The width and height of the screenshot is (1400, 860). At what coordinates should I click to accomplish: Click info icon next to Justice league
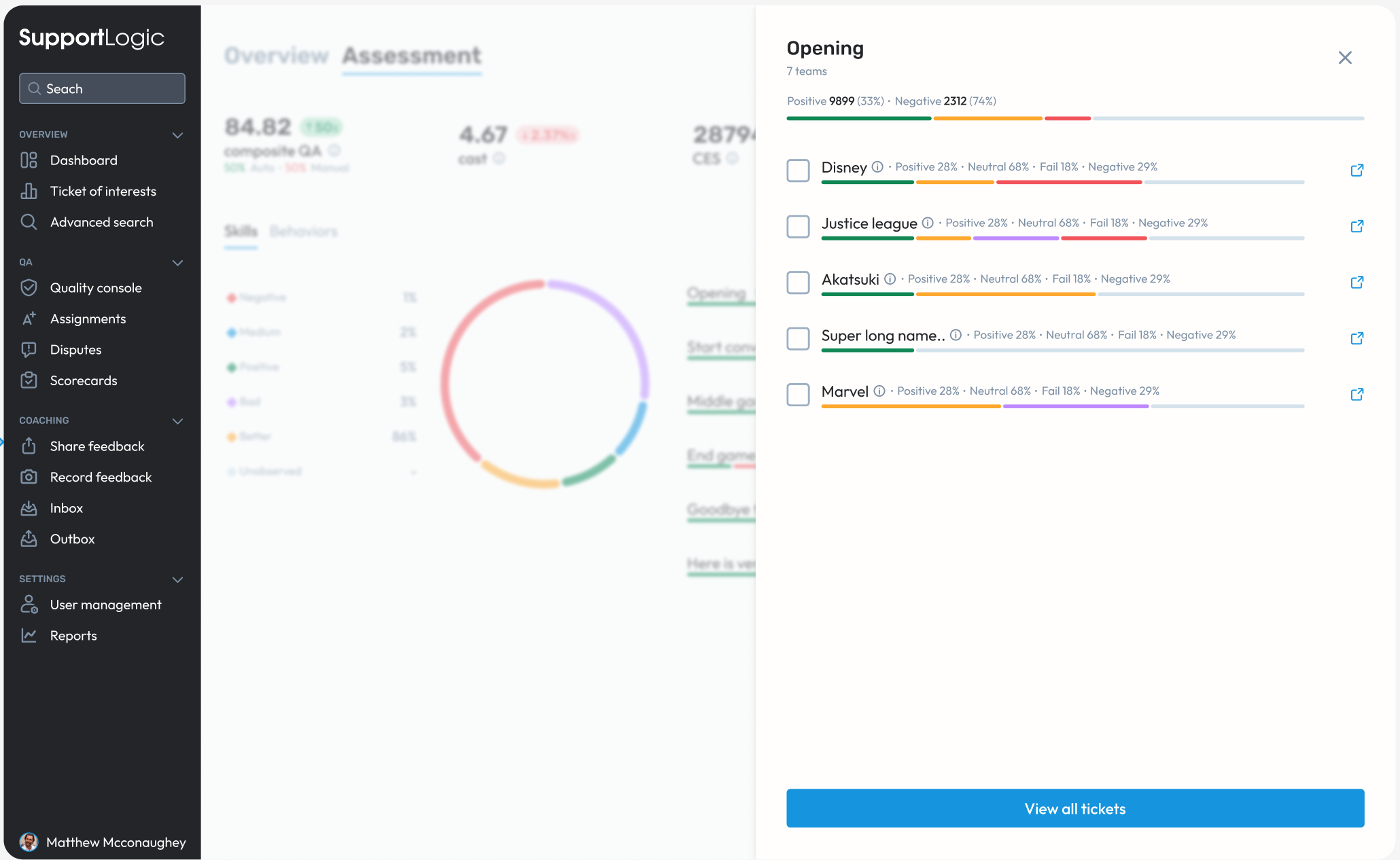(x=928, y=223)
